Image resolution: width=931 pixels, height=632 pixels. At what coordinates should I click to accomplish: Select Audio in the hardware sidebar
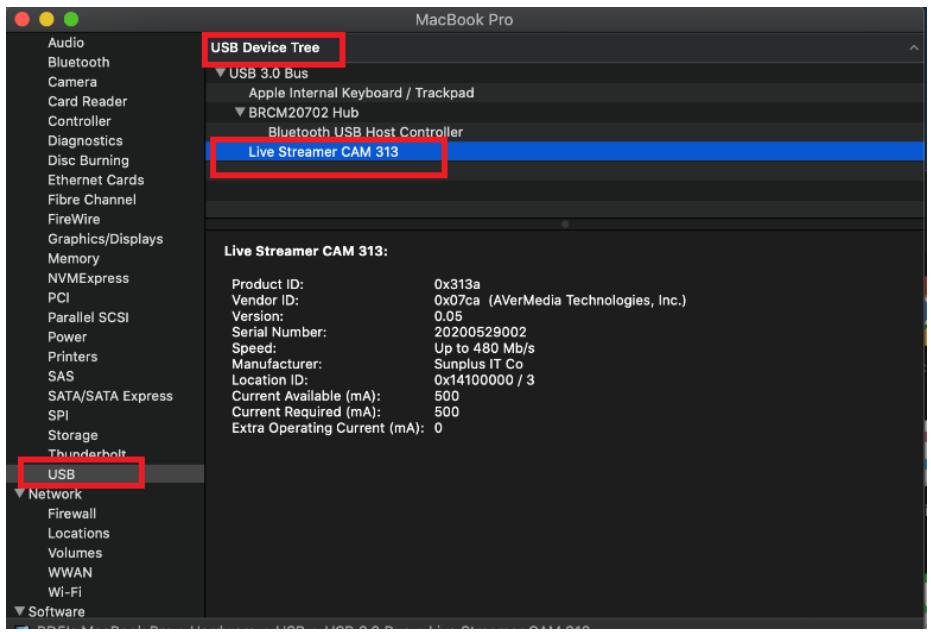(x=66, y=43)
